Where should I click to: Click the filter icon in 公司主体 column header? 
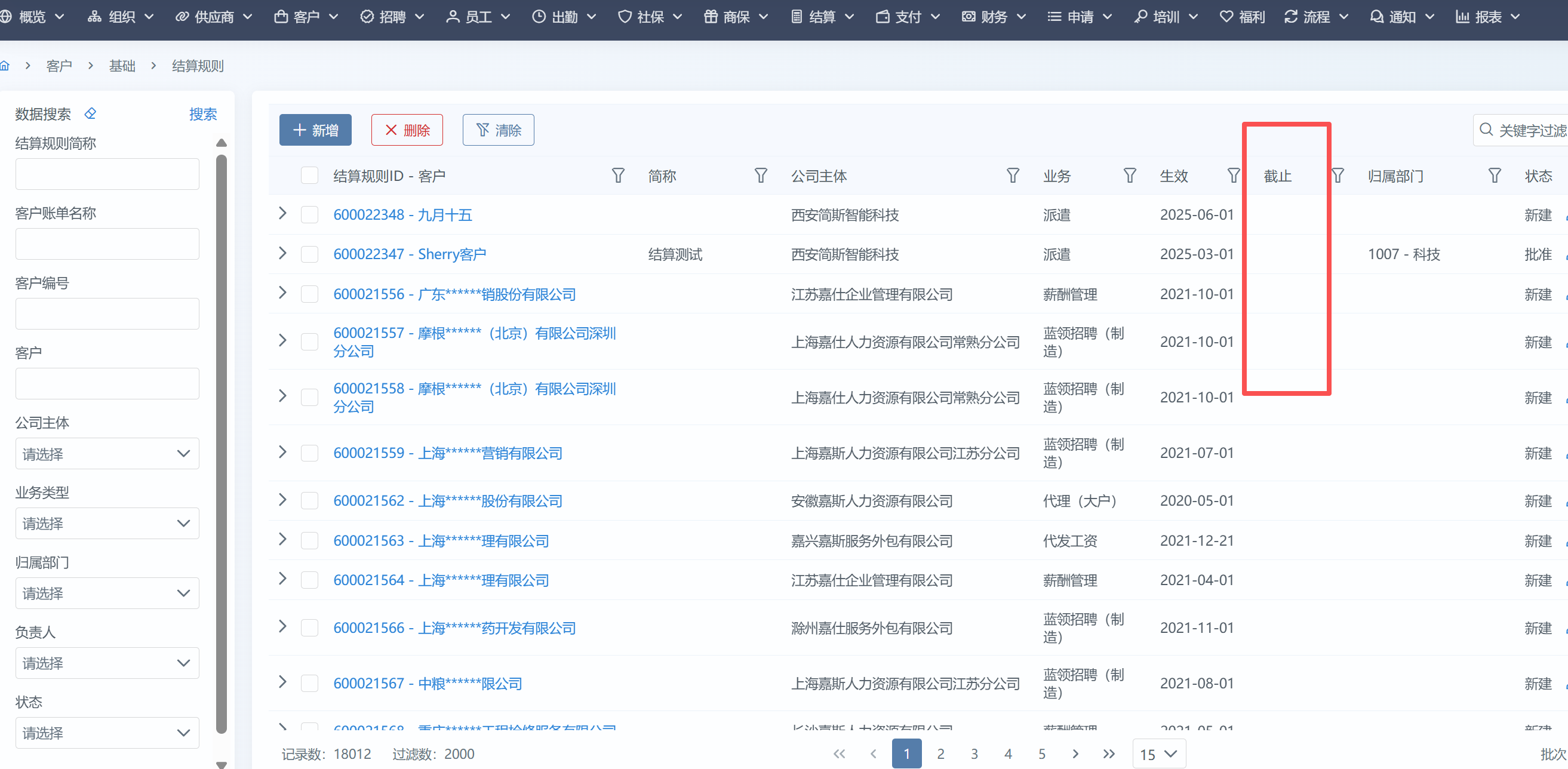point(1012,176)
